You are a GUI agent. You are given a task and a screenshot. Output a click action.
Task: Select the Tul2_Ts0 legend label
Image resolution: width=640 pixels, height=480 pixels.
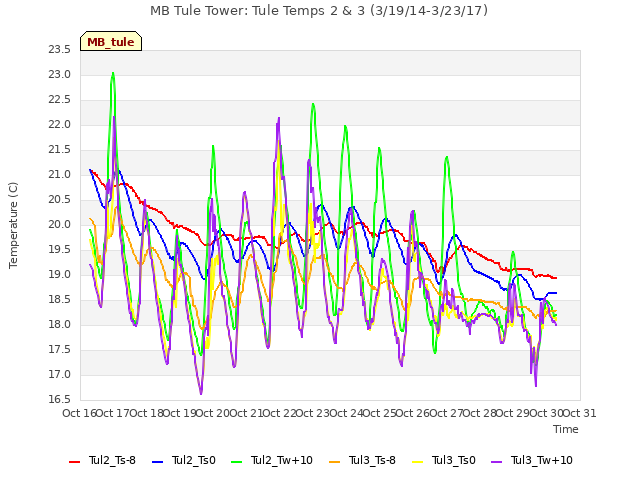193,460
